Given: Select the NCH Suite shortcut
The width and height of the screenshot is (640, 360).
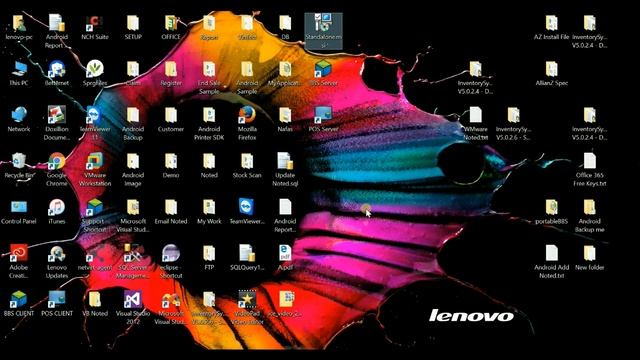Looking at the screenshot, I should point(95,24).
